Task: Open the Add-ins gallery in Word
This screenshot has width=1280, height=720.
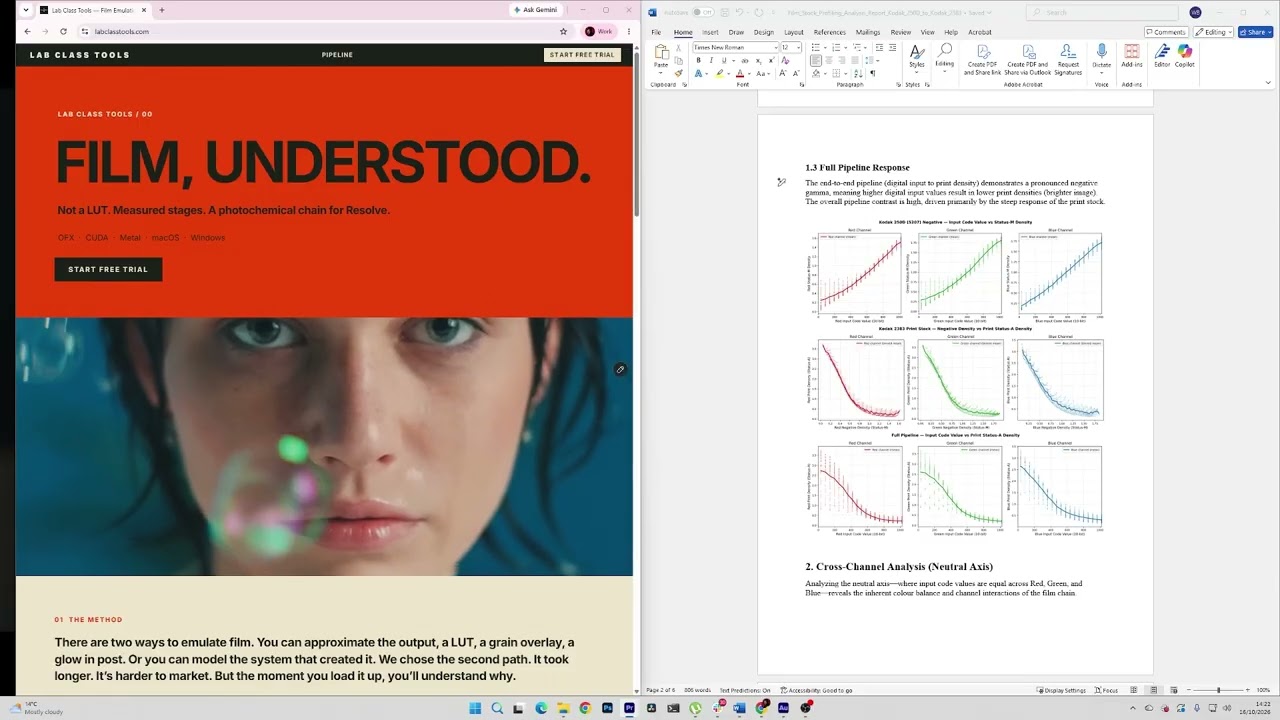Action: (1132, 56)
